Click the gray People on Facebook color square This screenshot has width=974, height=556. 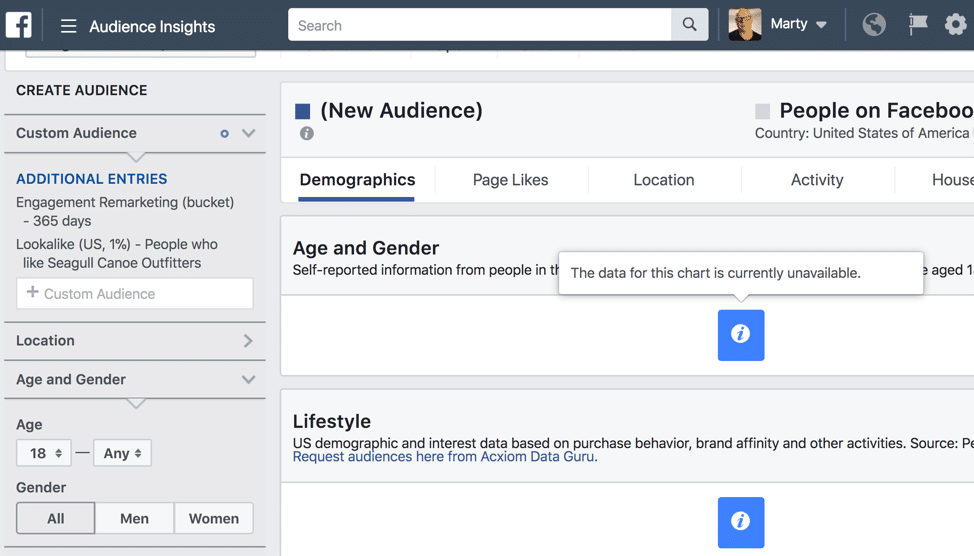(762, 111)
